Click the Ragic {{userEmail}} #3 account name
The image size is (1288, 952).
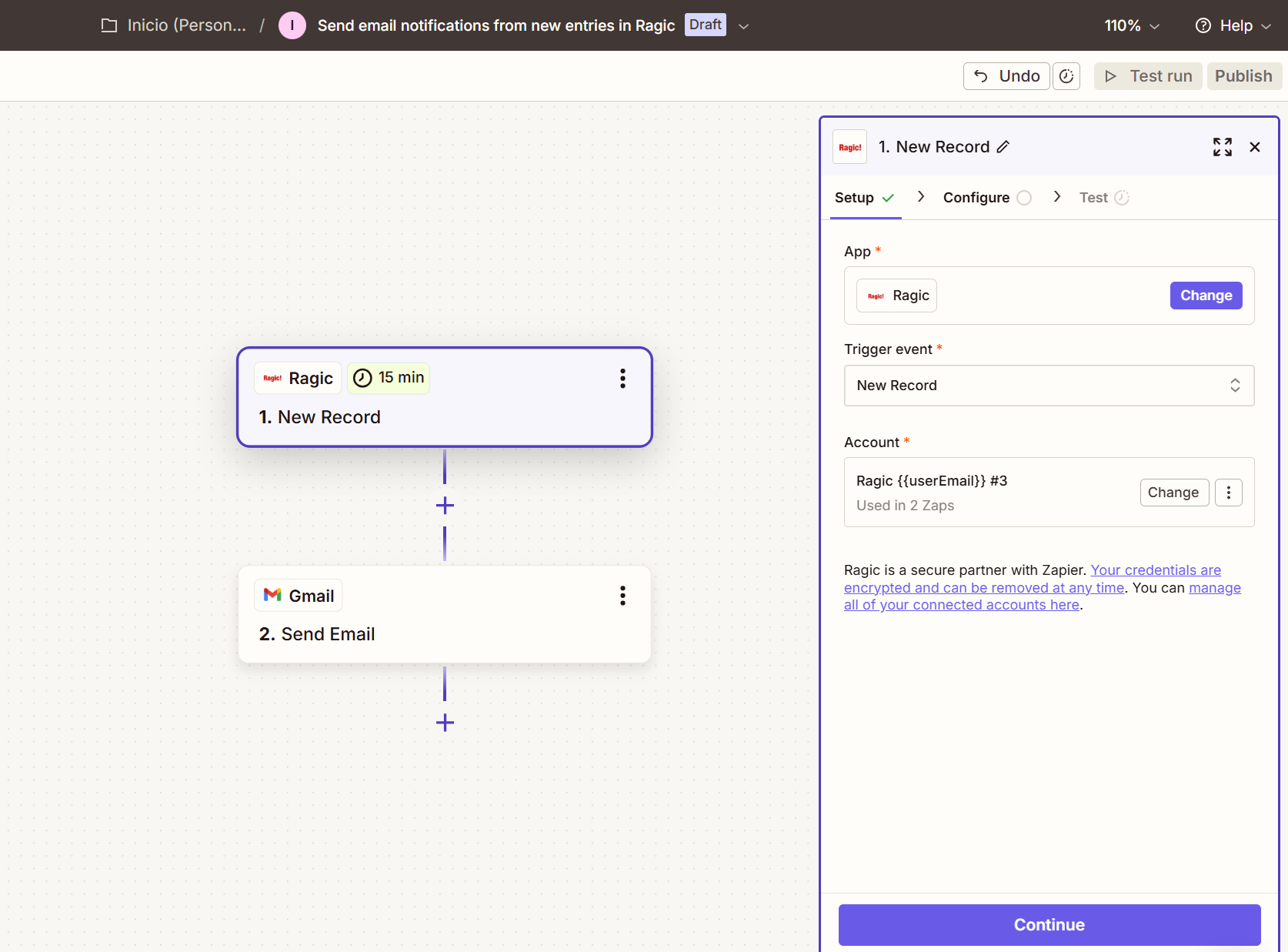pyautogui.click(x=932, y=481)
